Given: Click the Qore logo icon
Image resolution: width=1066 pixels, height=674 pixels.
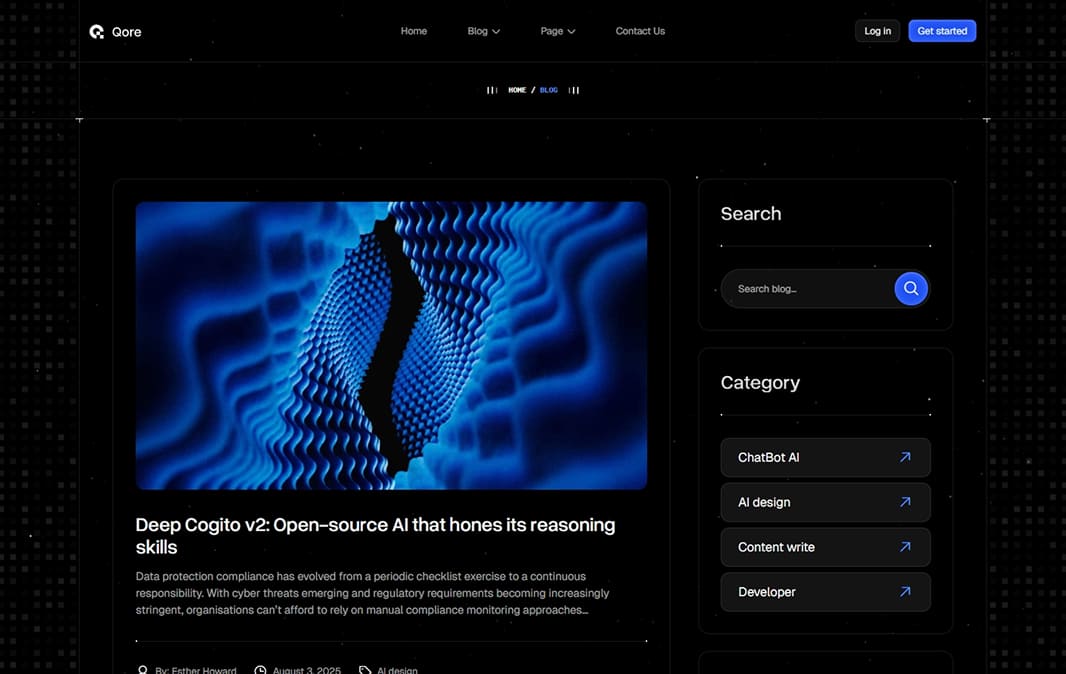Looking at the screenshot, I should click(97, 32).
